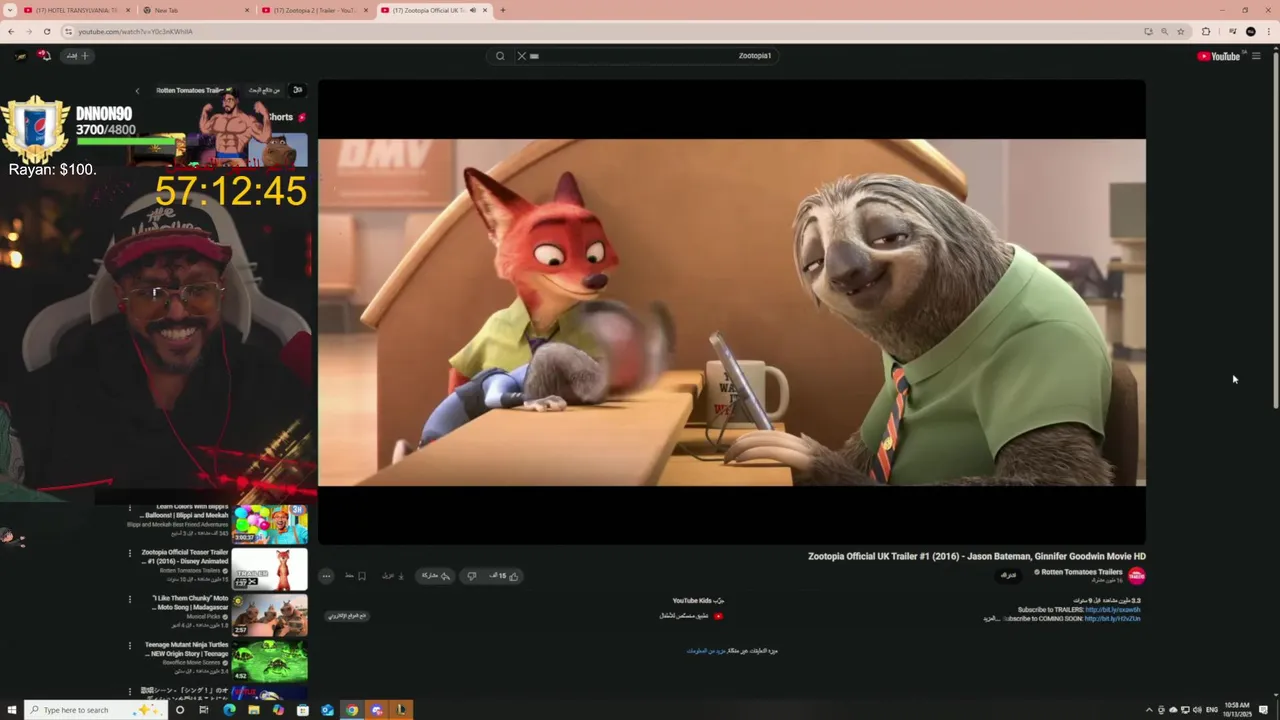Screen dimensions: 1280x720
Task: Click the search magnifier icon
Action: [500, 56]
